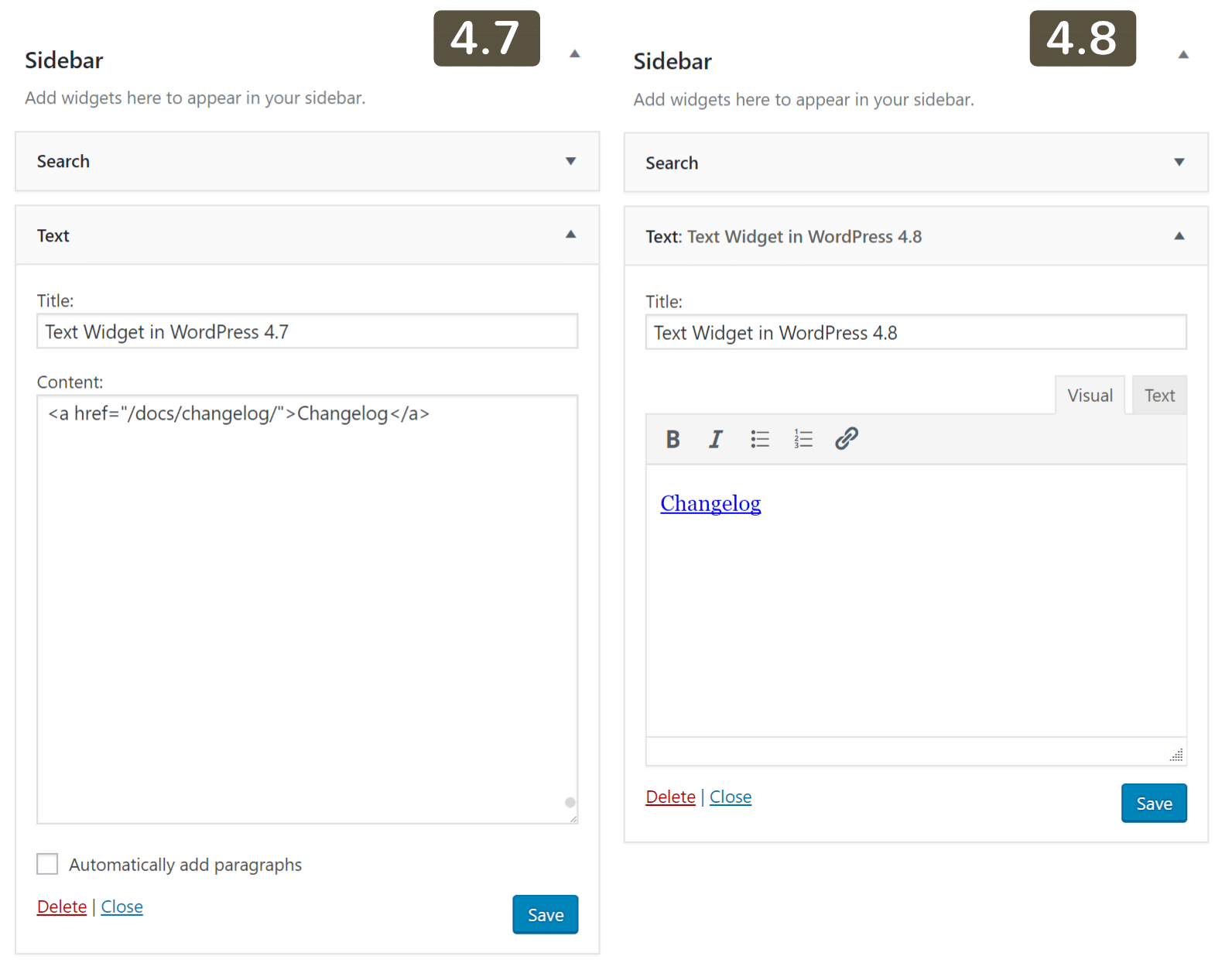
Task: Switch to the Visual tab
Action: click(x=1090, y=395)
